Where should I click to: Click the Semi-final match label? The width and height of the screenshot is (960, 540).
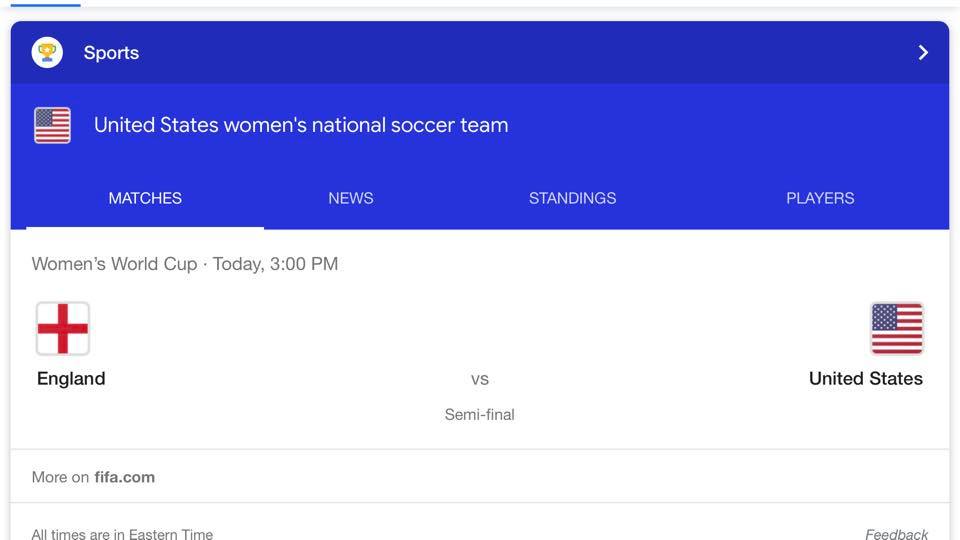tap(479, 414)
